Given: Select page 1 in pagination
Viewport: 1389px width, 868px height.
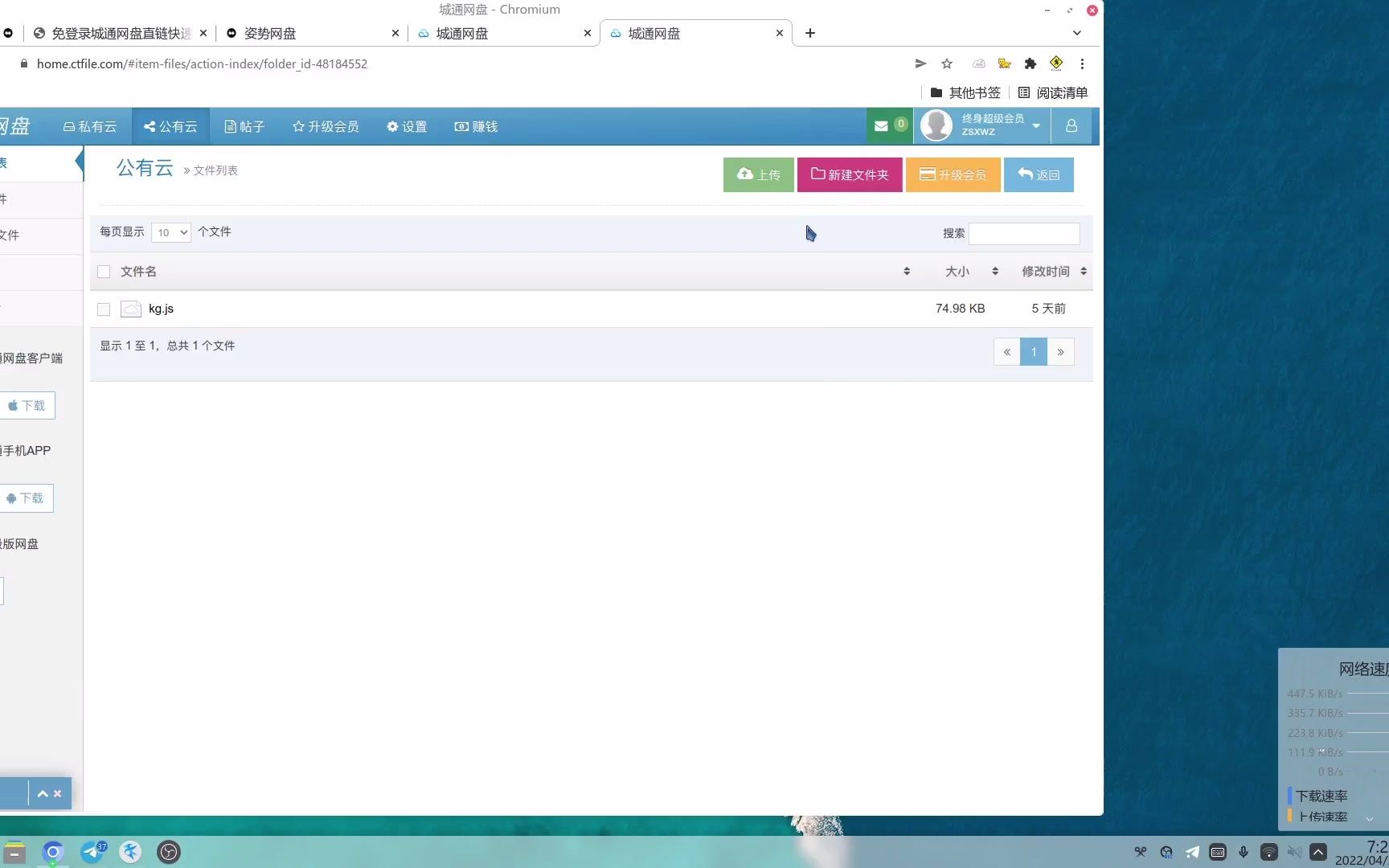Looking at the screenshot, I should (1034, 352).
